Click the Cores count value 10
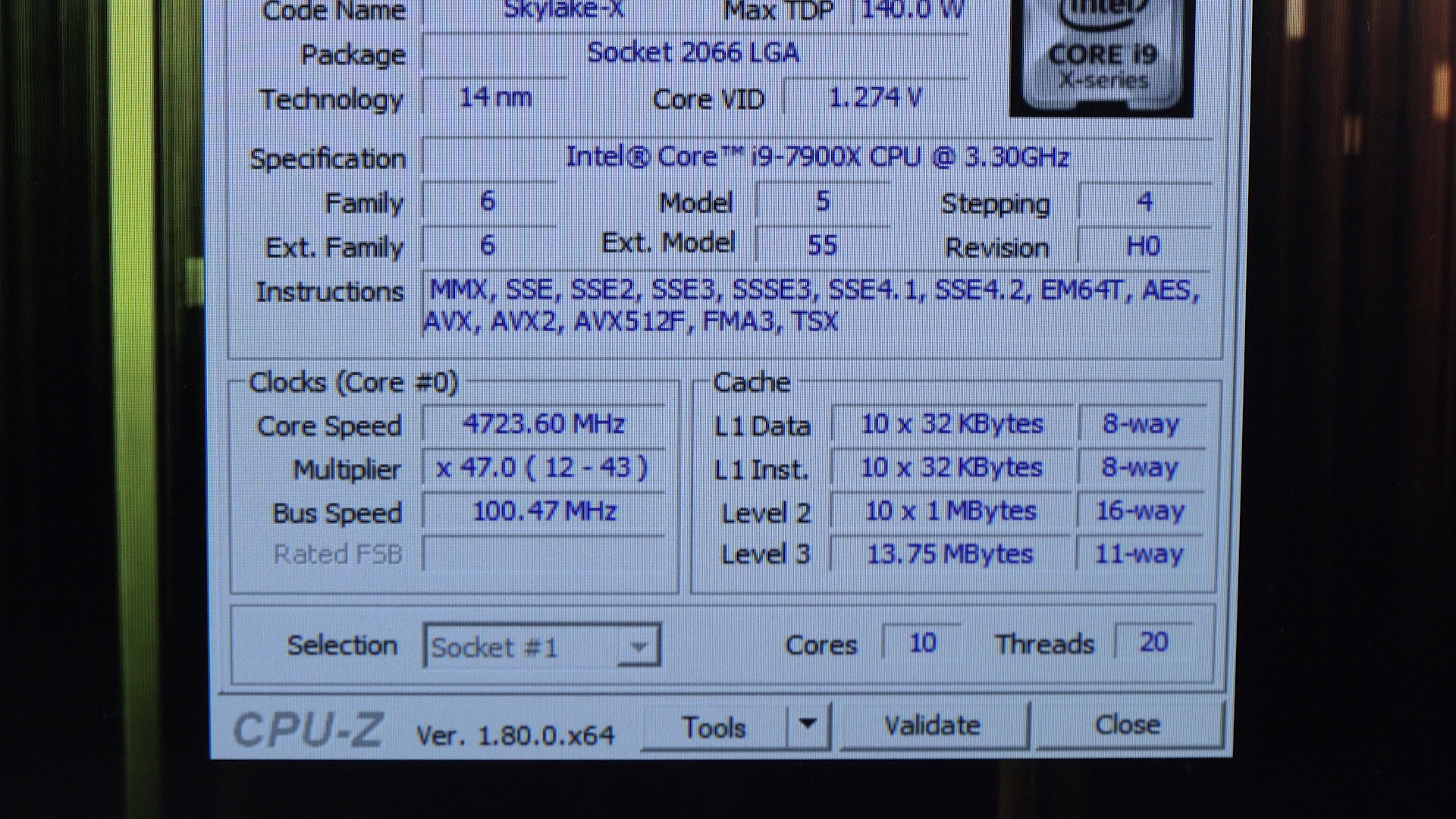 [x=922, y=643]
